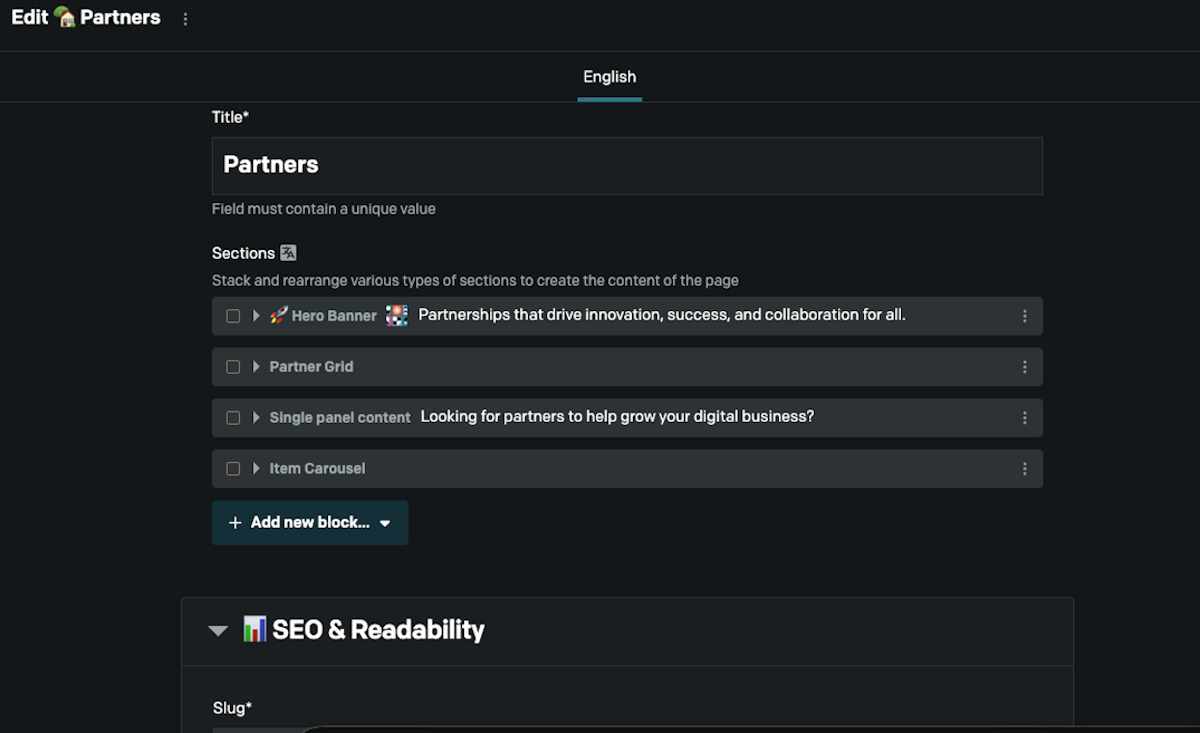The image size is (1200, 733).
Task: Open options menu for Hero Banner block
Action: [1024, 316]
